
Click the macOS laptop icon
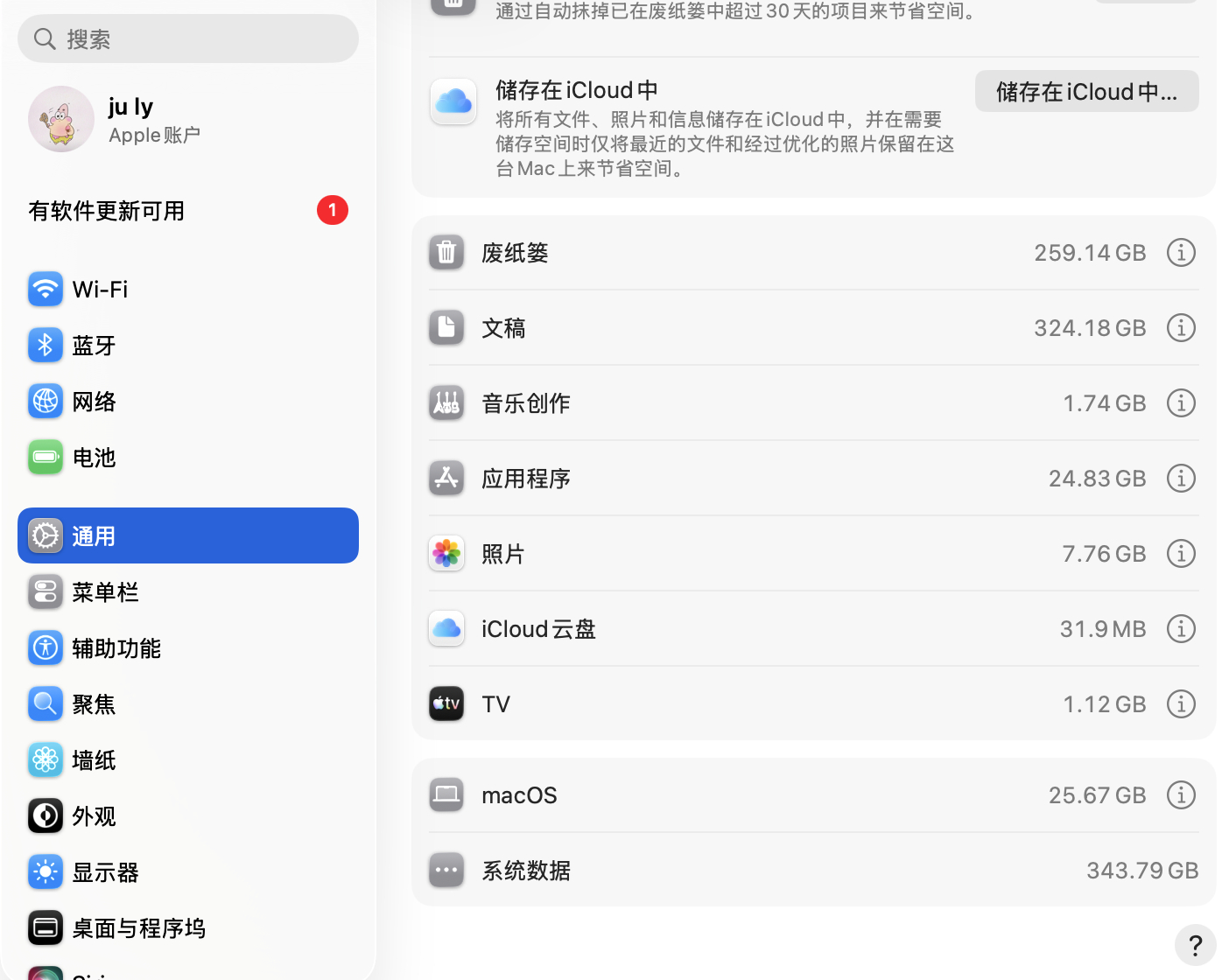[x=446, y=795]
